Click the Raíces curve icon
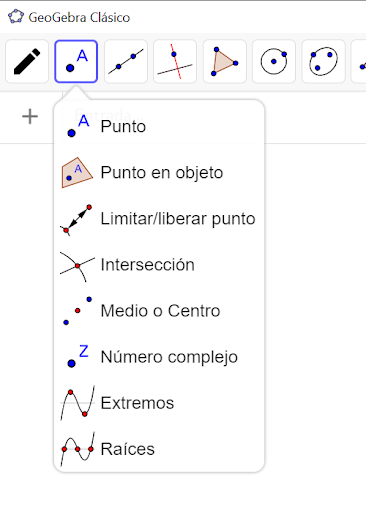Image resolution: width=366 pixels, height=512 pixels. click(77, 449)
